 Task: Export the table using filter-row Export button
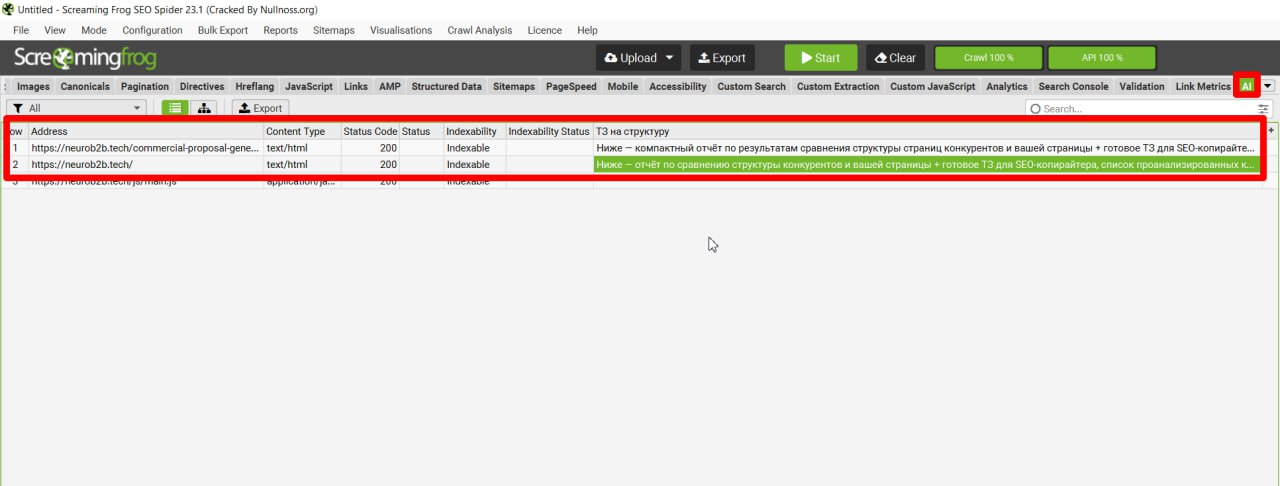pyautogui.click(x=260, y=108)
